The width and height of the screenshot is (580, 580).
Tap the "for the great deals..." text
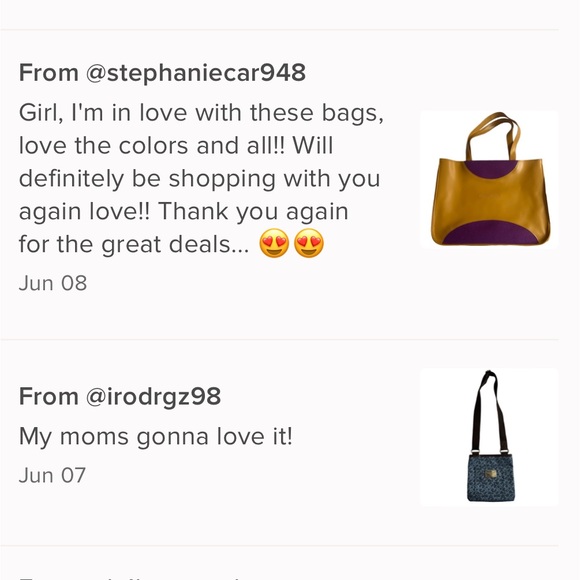click(134, 245)
